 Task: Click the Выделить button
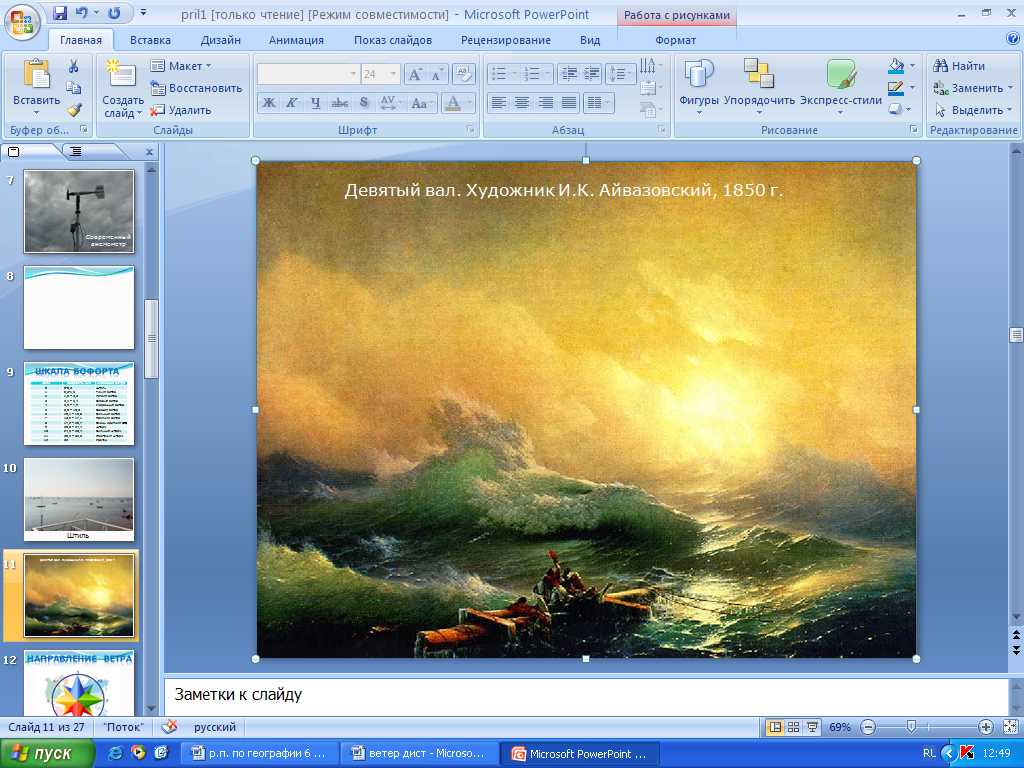point(973,110)
